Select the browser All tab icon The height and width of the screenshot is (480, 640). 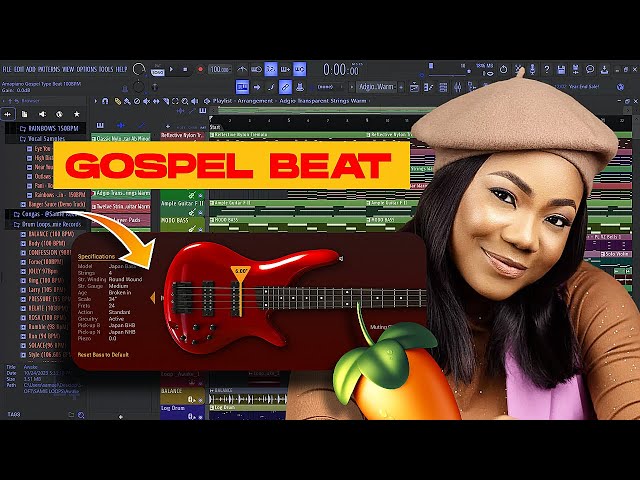tap(8, 114)
